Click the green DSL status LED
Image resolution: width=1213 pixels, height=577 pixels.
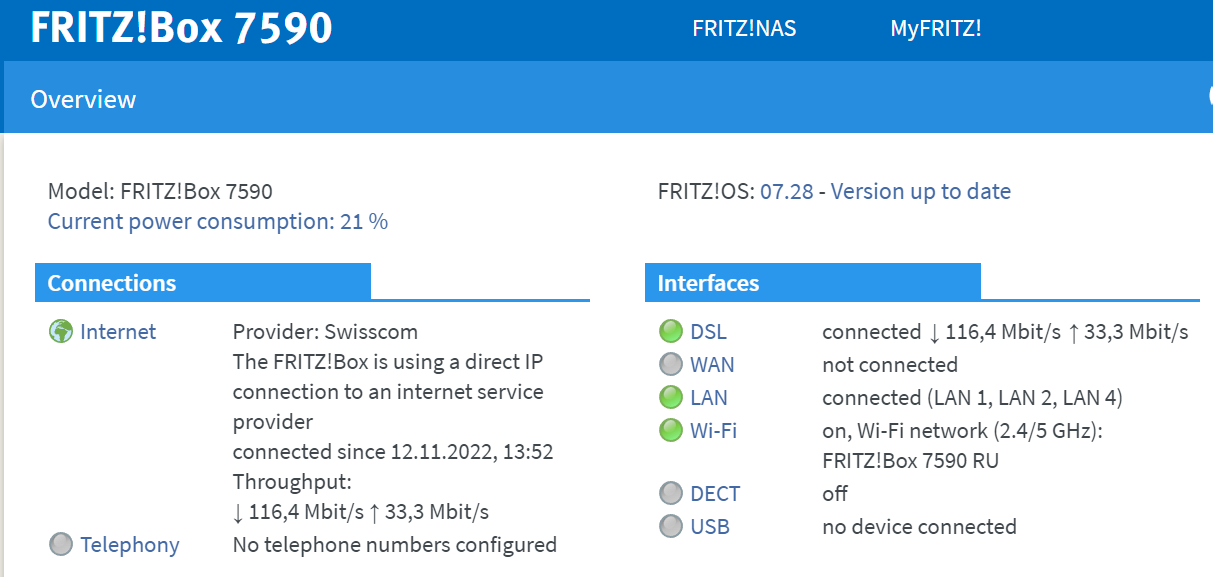click(670, 330)
